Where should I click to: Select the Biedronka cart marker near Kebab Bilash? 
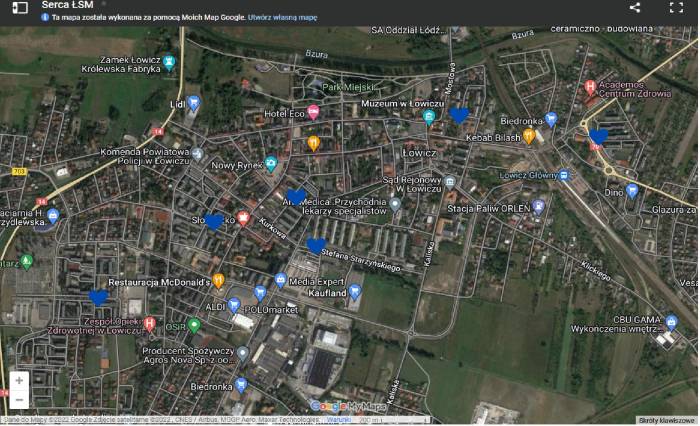[551, 119]
